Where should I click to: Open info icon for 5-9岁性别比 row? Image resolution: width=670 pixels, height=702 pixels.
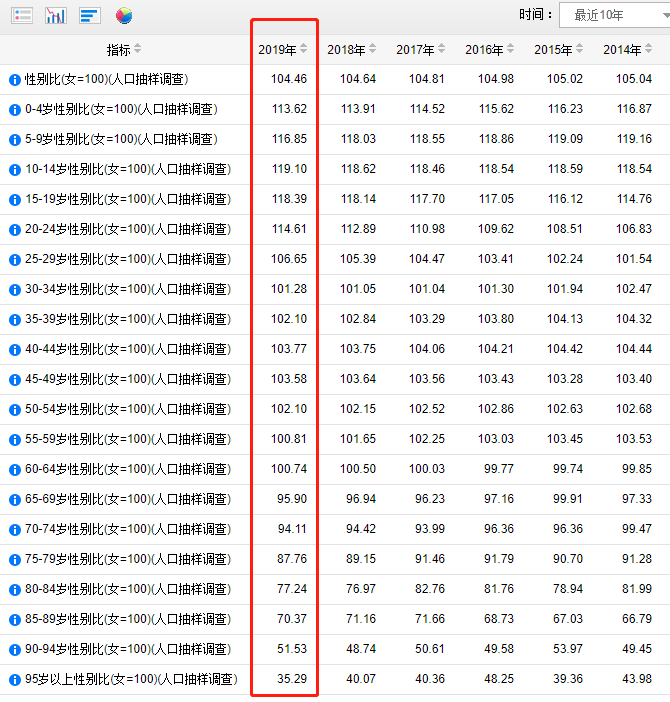point(15,140)
